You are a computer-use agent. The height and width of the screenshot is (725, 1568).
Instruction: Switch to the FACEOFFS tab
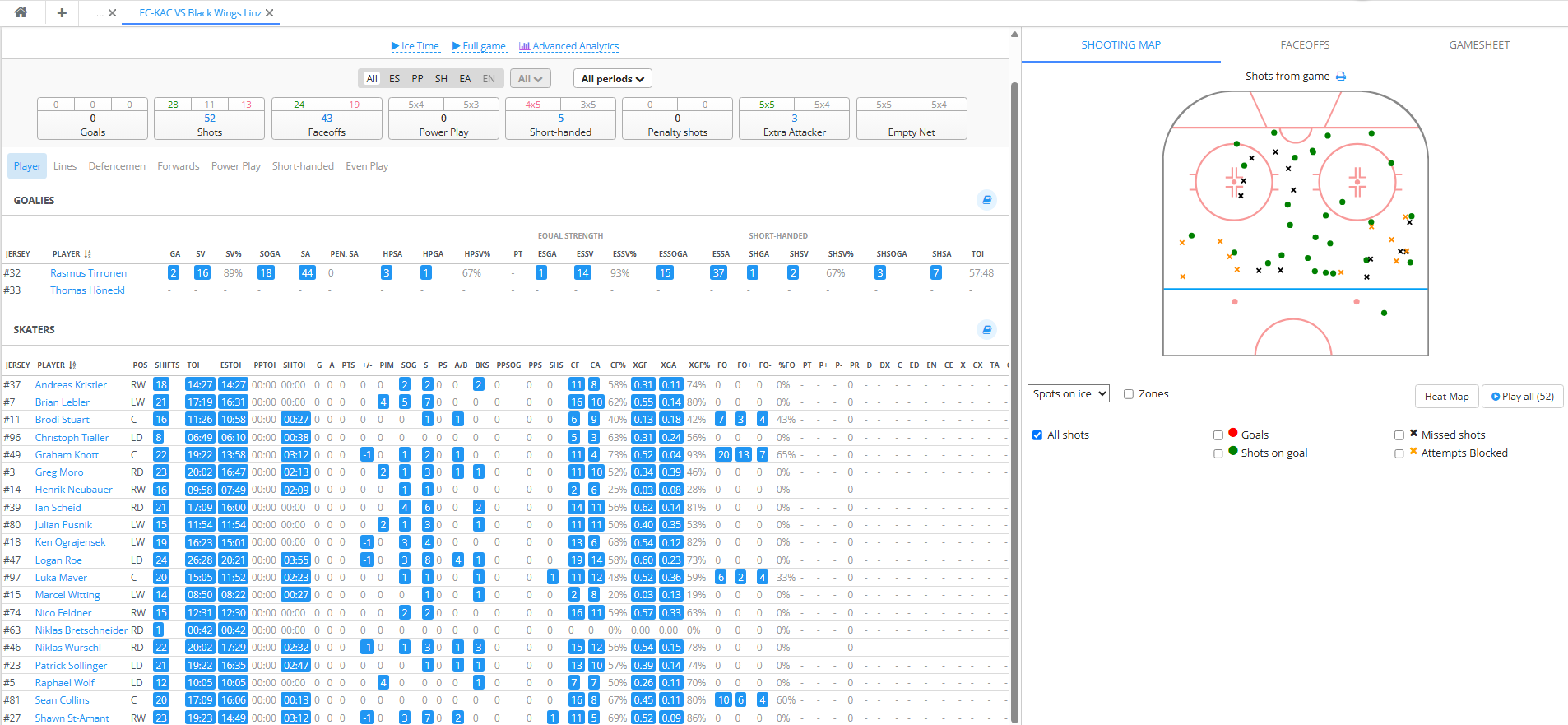coord(1305,45)
